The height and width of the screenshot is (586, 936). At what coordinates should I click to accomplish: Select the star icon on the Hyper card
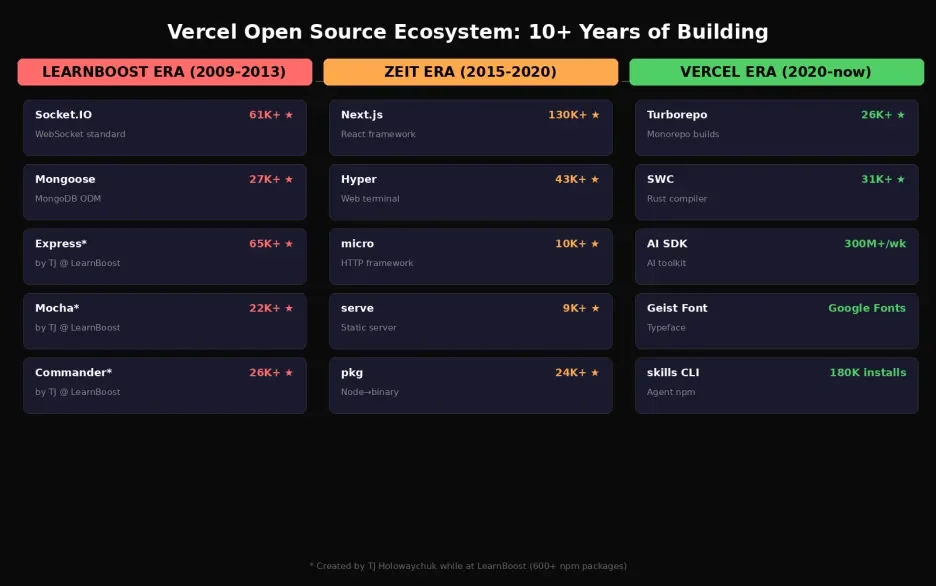[x=596, y=179]
